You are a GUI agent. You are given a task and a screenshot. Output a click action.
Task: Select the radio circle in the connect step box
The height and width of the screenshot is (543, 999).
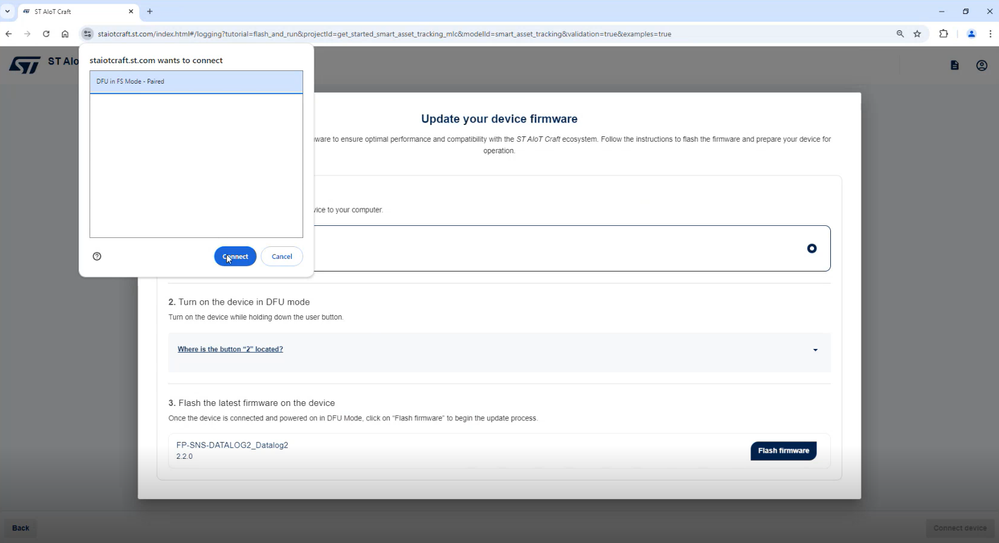812,249
